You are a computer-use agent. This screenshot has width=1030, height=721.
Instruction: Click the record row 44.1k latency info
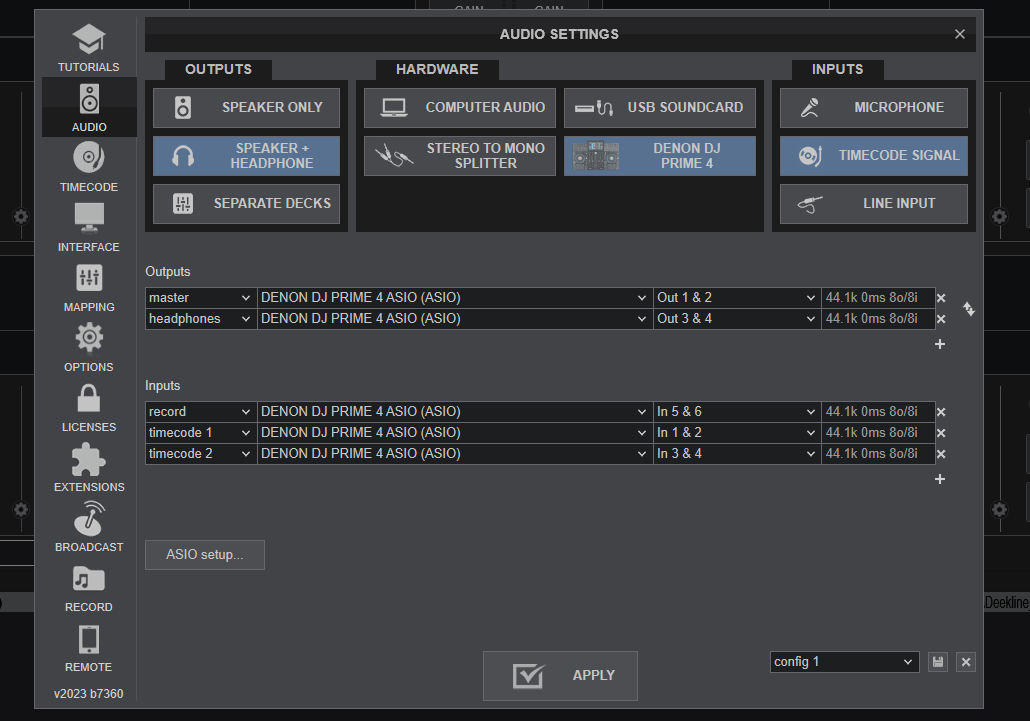[x=878, y=412]
